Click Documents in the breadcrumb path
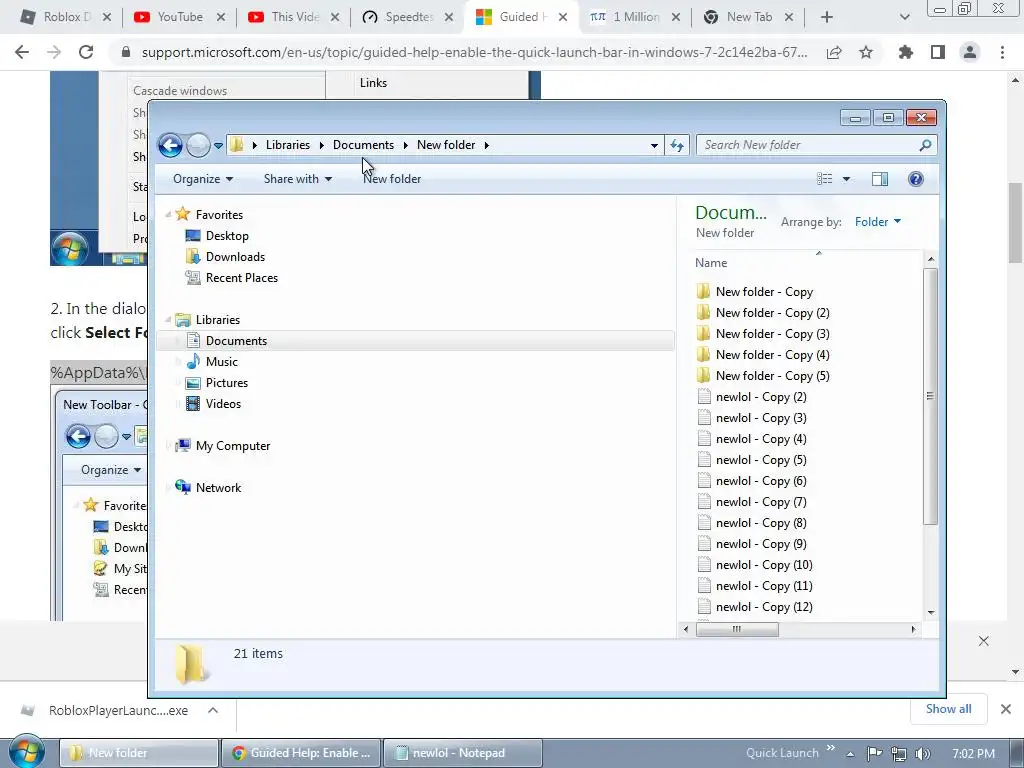 tap(363, 145)
